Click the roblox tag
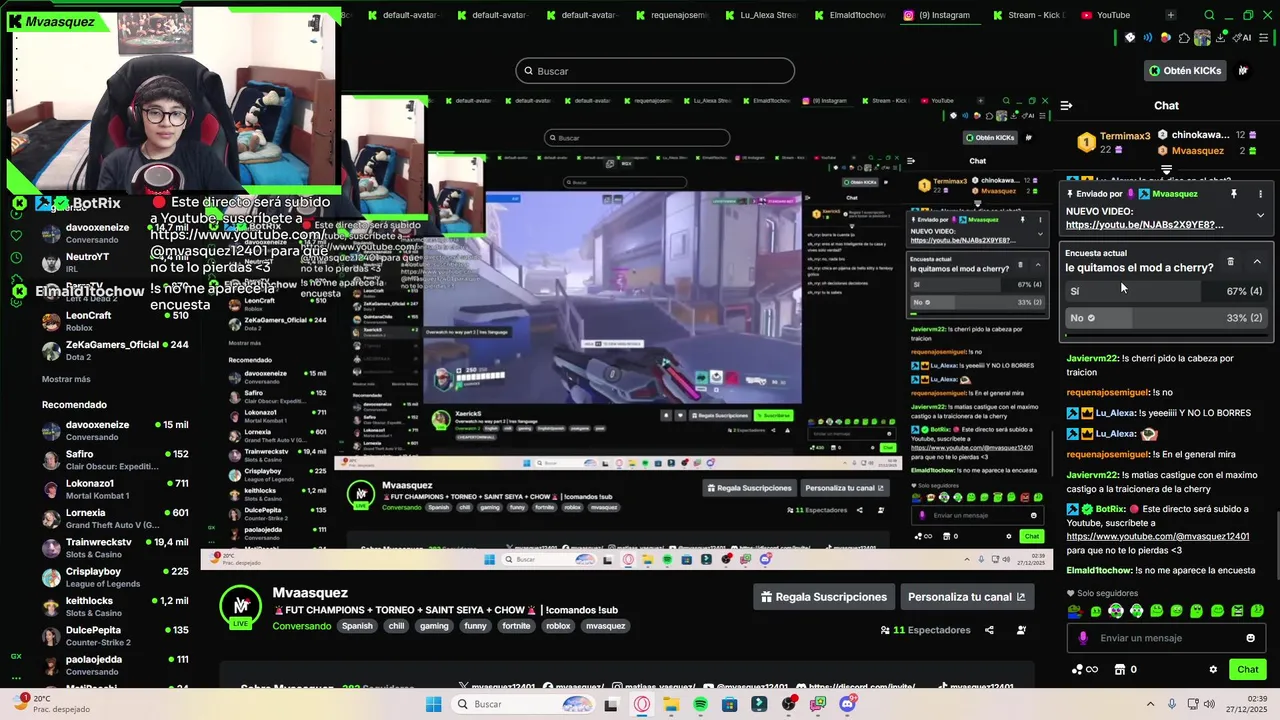The width and height of the screenshot is (1280, 720). pos(558,626)
